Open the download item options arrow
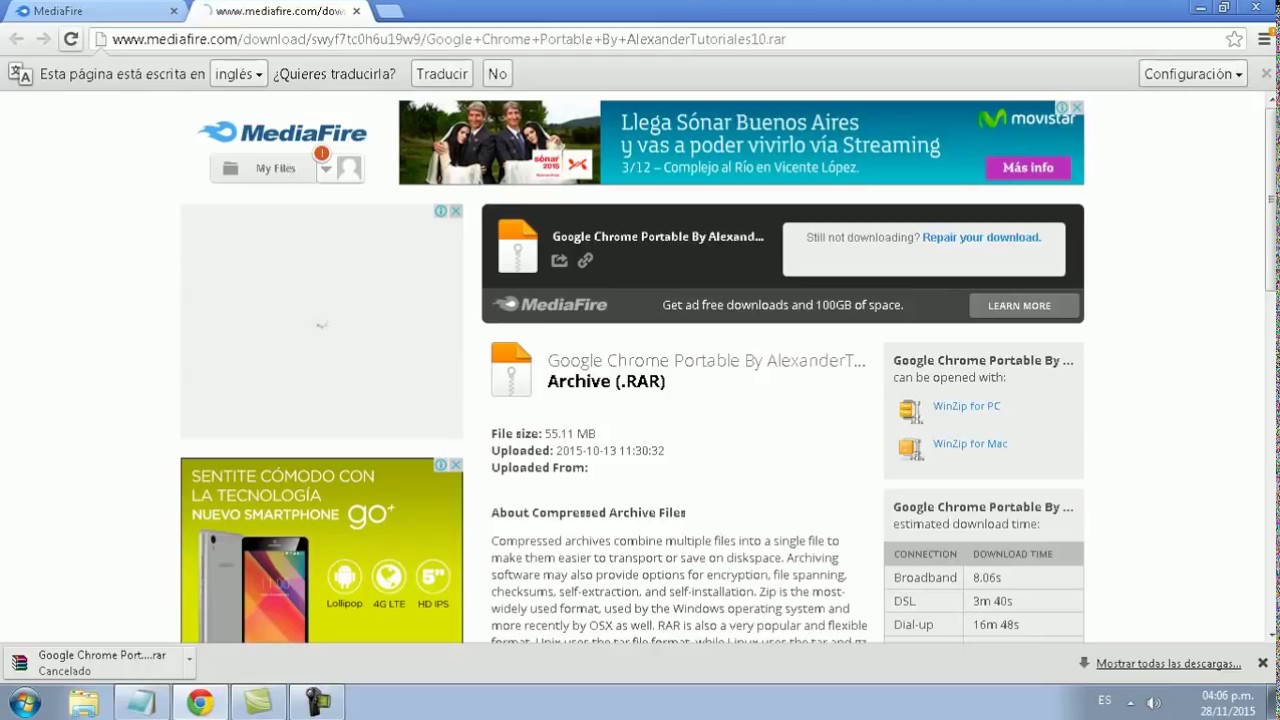The image size is (1280, 720). 189,661
